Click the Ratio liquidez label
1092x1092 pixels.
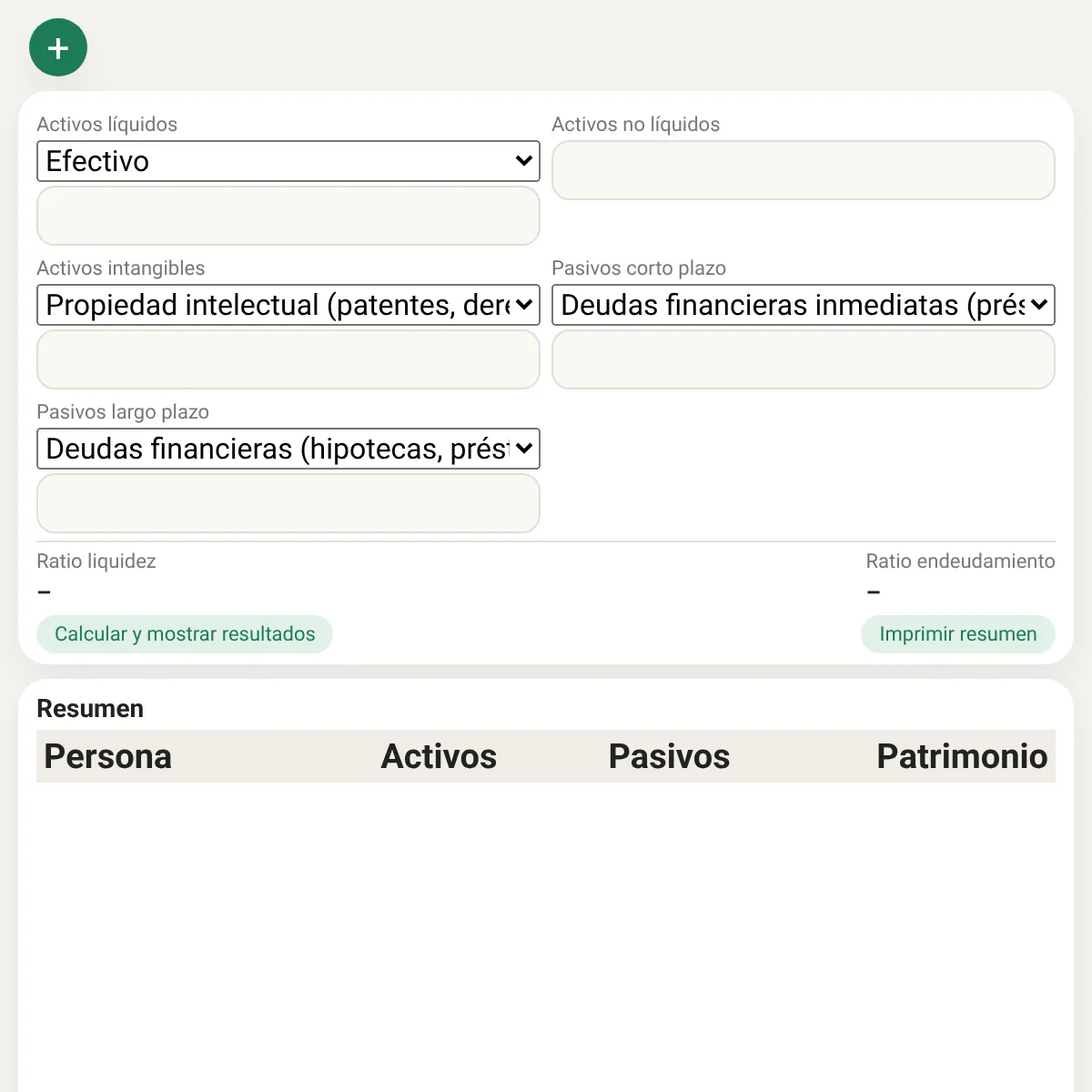[x=96, y=561]
